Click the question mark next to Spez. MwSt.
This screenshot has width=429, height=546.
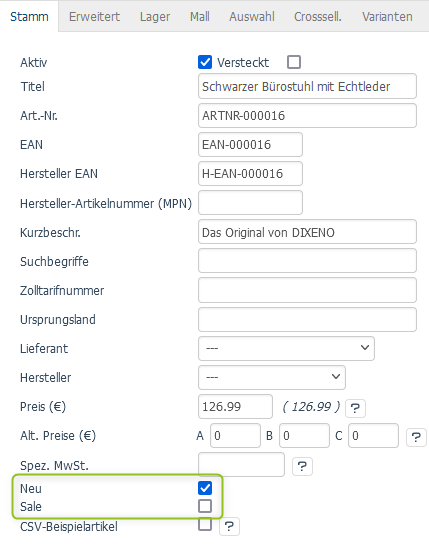302,466
